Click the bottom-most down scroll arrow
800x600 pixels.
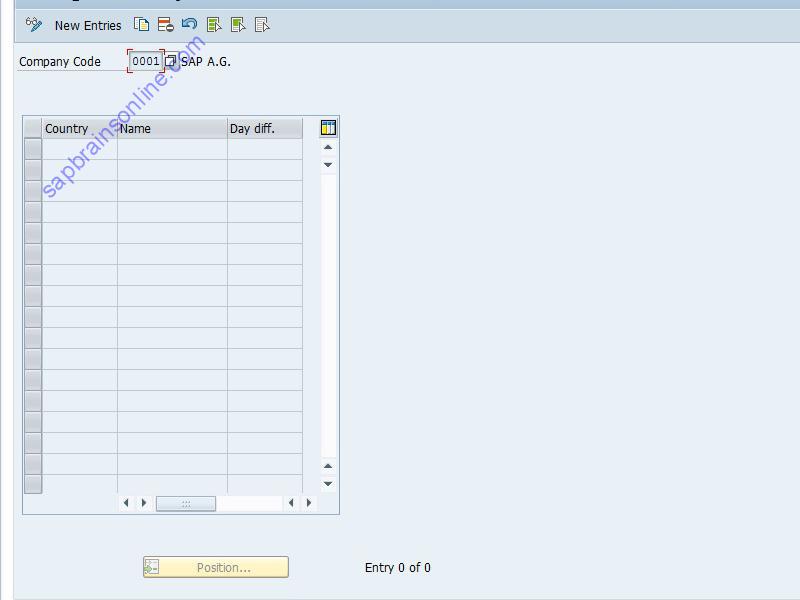(328, 484)
